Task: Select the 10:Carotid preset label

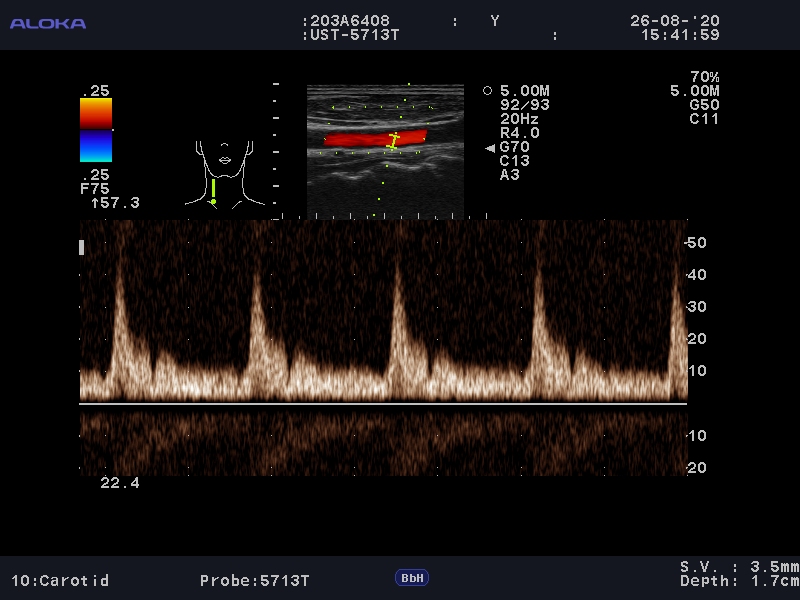Action: (60, 581)
